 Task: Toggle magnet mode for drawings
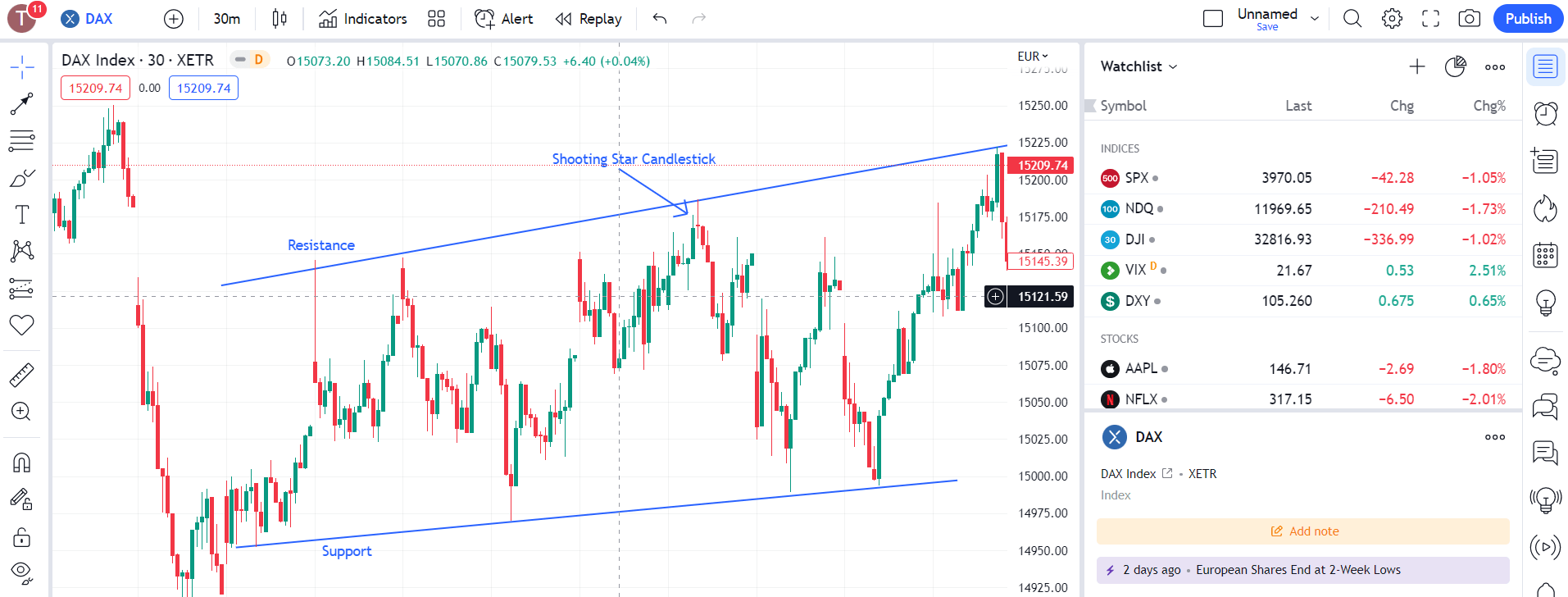[22, 463]
